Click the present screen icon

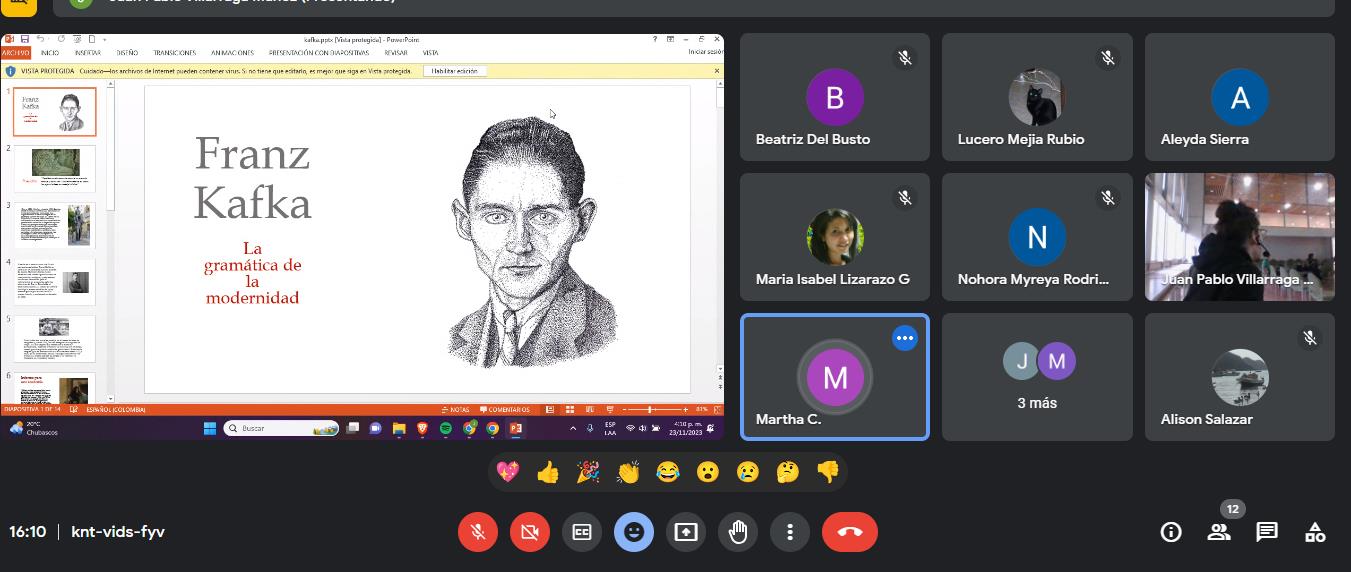[686, 532]
